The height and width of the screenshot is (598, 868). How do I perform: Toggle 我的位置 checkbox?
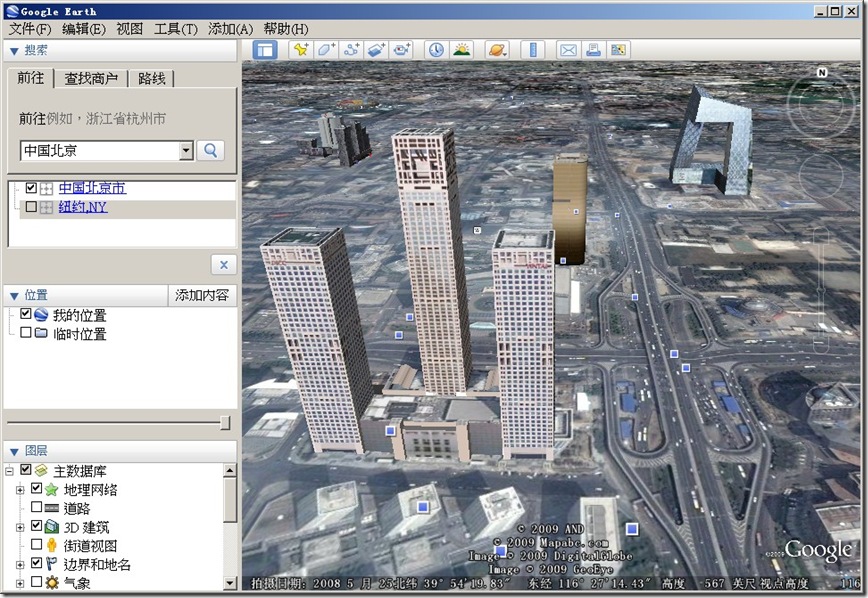25,313
